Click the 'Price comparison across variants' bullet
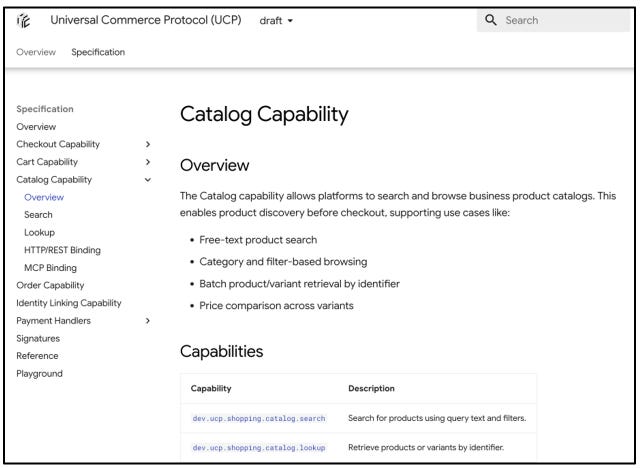Image resolution: width=641 pixels, height=468 pixels. (x=276, y=306)
